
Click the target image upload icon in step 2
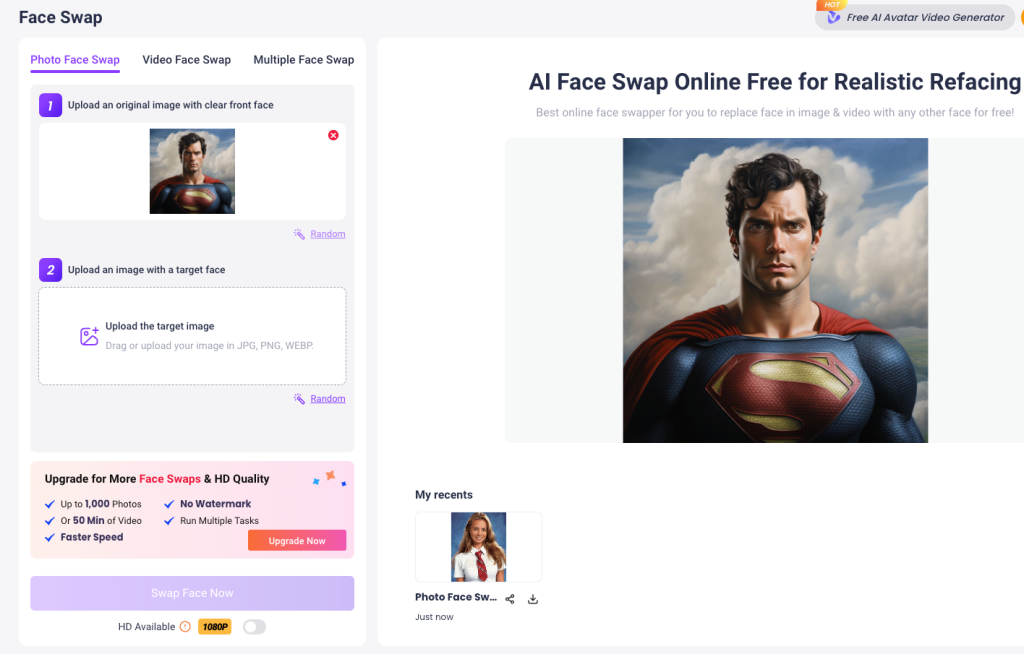pyautogui.click(x=89, y=336)
